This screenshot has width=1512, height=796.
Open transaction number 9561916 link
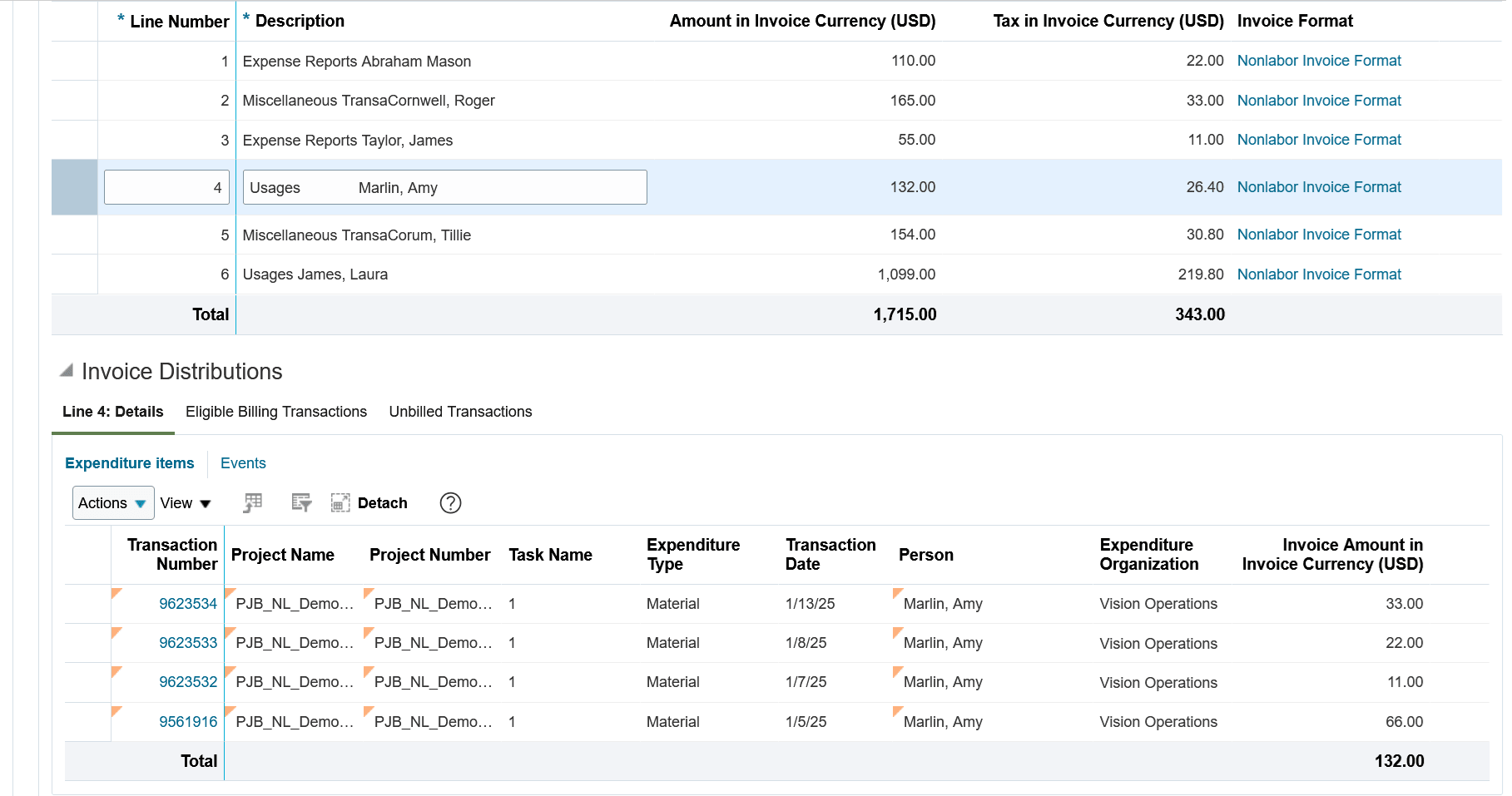188,722
